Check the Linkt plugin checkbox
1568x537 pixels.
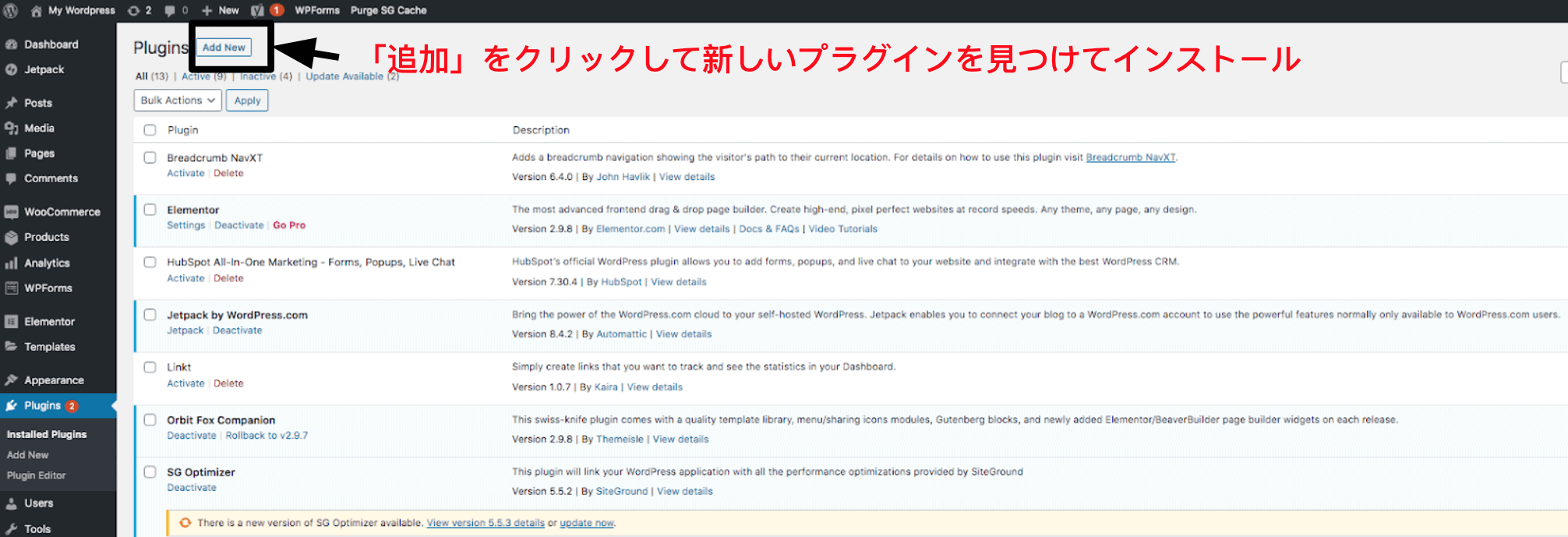[150, 367]
